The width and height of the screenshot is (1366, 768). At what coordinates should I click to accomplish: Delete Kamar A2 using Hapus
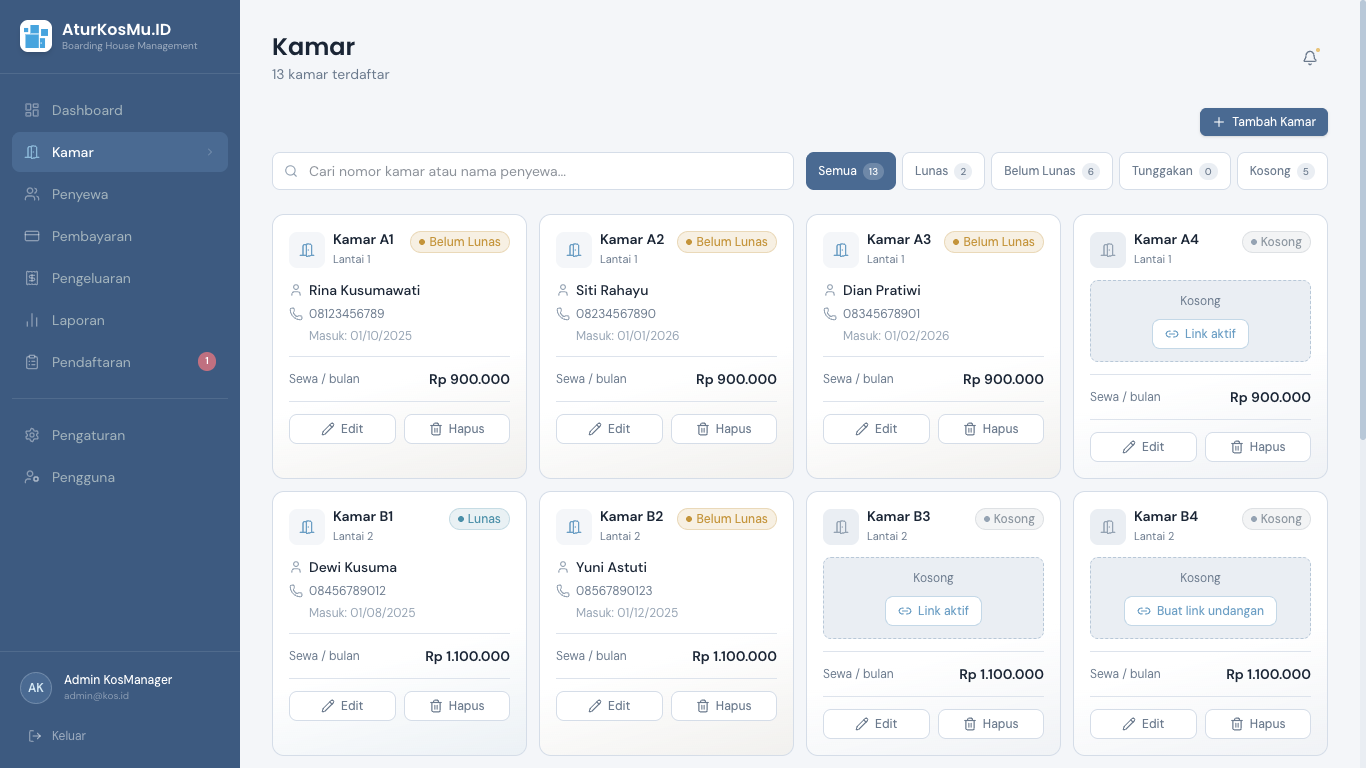(x=723, y=429)
